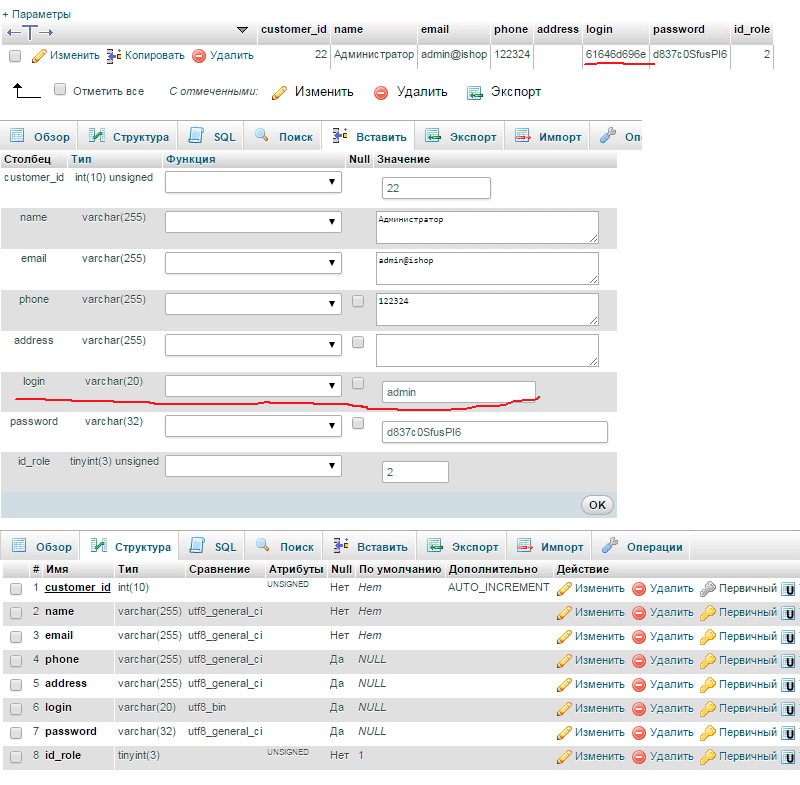Select the Администратор result row checkbox

tap(15, 56)
